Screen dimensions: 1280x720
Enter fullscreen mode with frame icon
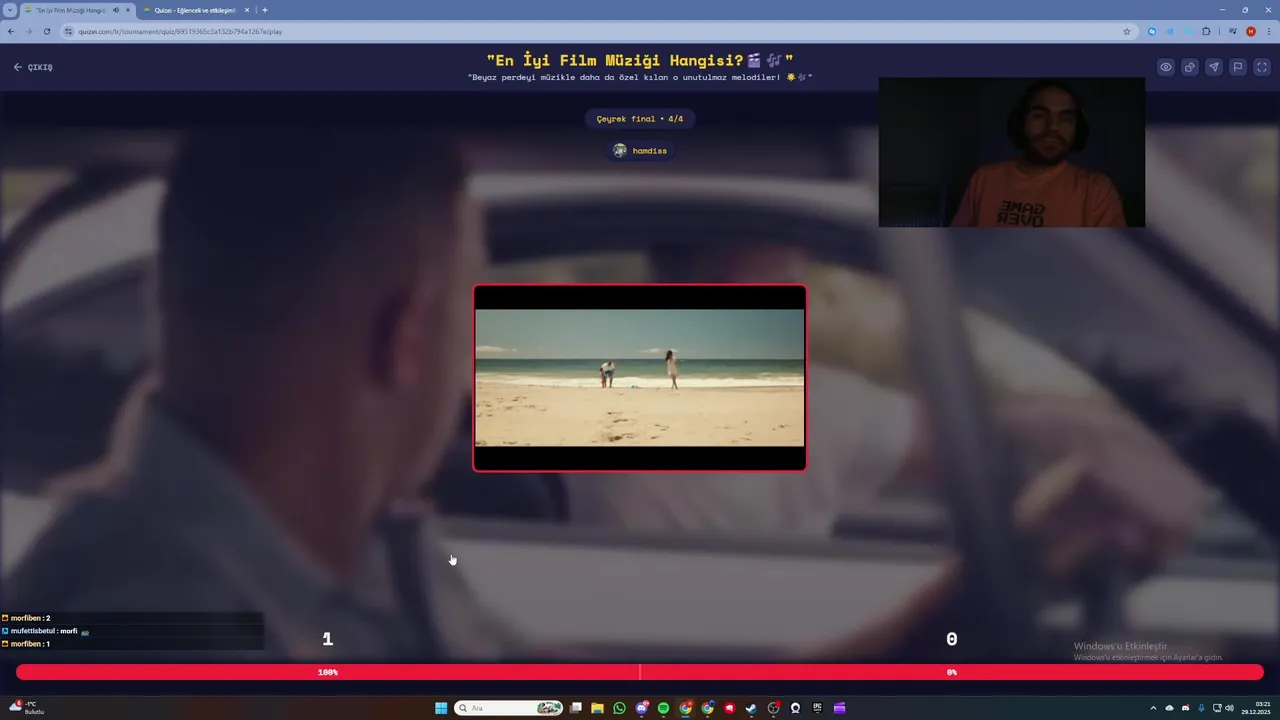(x=1262, y=67)
